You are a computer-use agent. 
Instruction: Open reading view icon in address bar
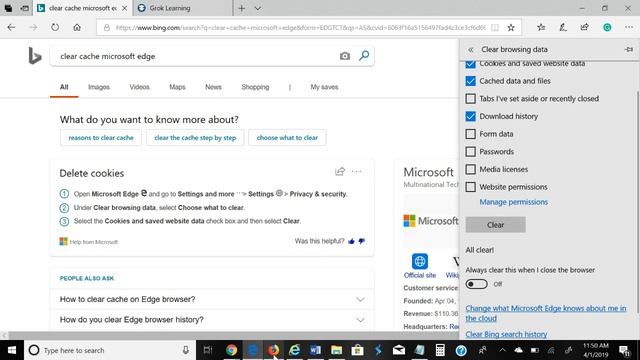pos(495,27)
